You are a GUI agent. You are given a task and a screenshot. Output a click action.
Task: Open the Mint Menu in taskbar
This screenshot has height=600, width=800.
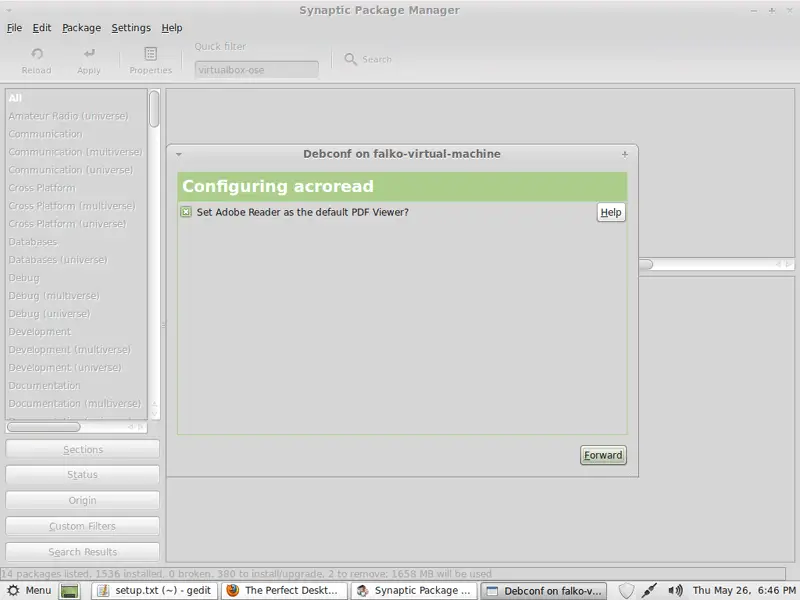pyautogui.click(x=30, y=590)
